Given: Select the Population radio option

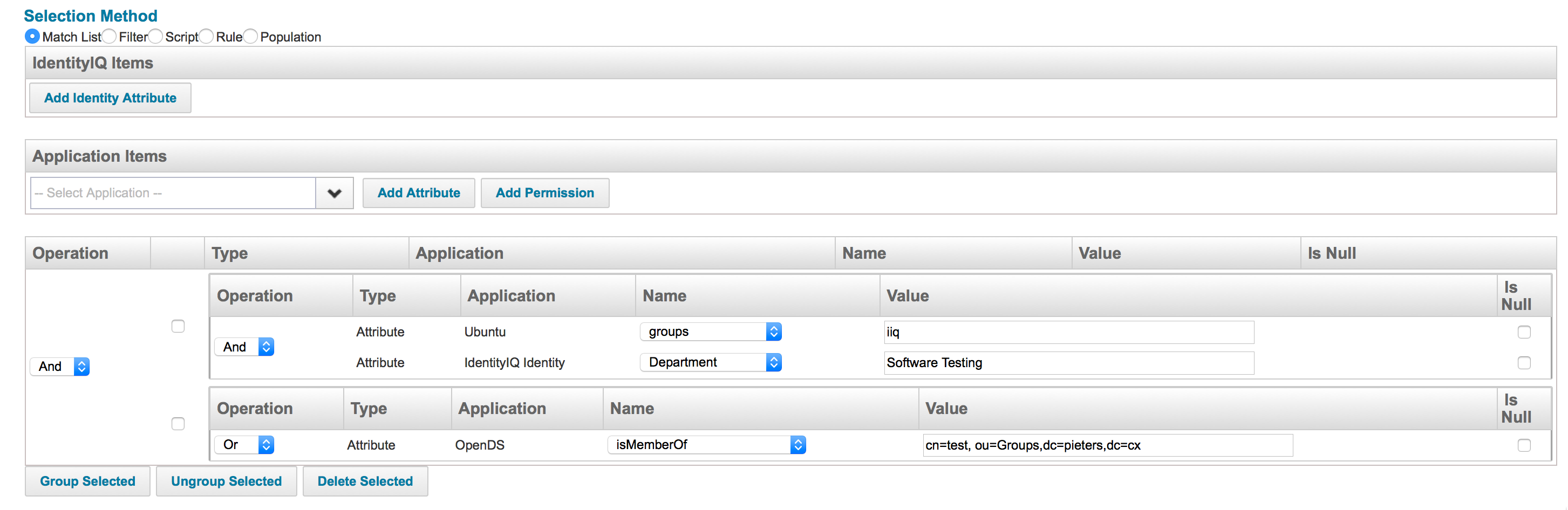Looking at the screenshot, I should coord(251,37).
